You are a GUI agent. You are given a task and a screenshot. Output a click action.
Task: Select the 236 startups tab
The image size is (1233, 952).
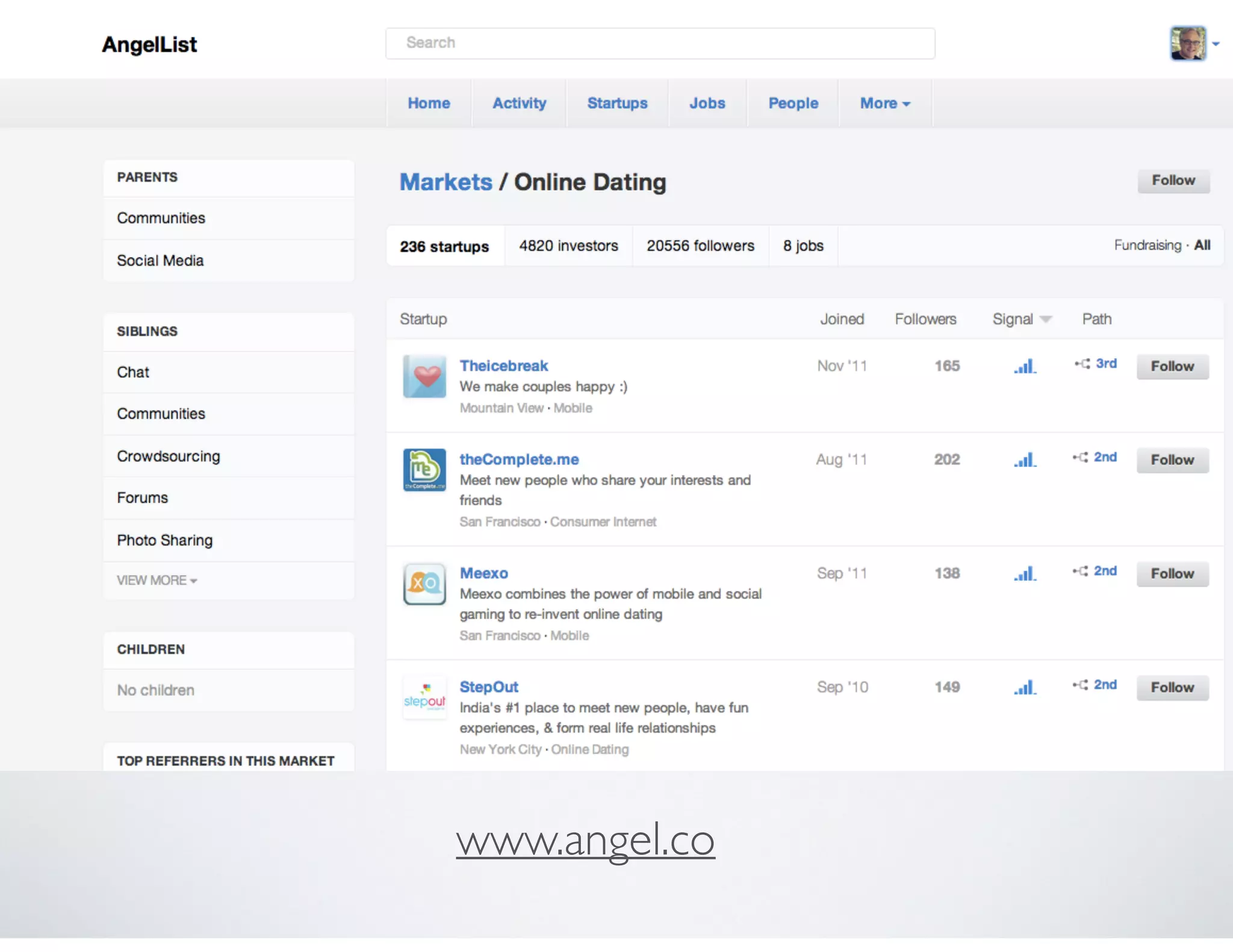(x=445, y=246)
